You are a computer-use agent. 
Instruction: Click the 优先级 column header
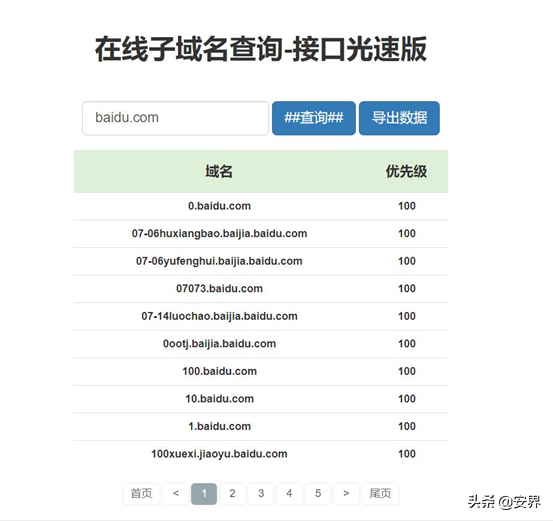click(x=406, y=171)
